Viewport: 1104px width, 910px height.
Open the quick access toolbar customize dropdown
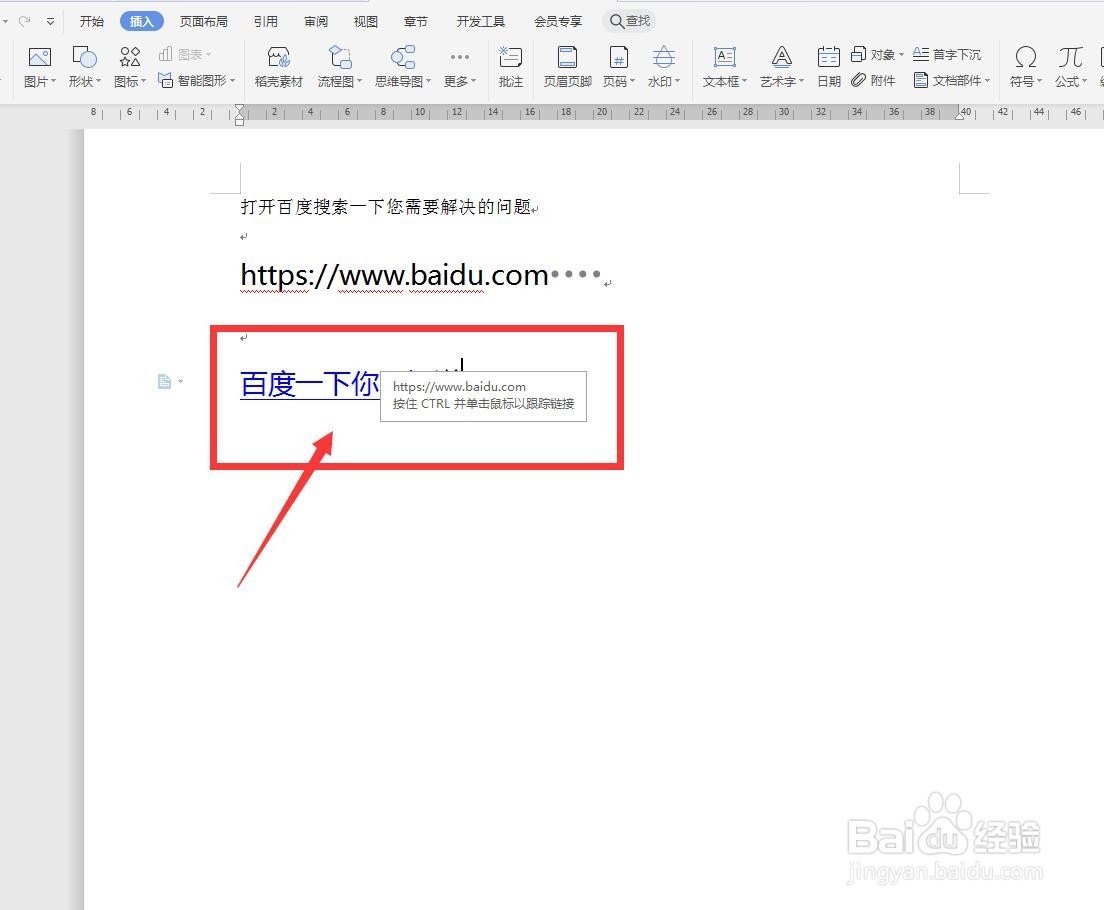click(50, 21)
